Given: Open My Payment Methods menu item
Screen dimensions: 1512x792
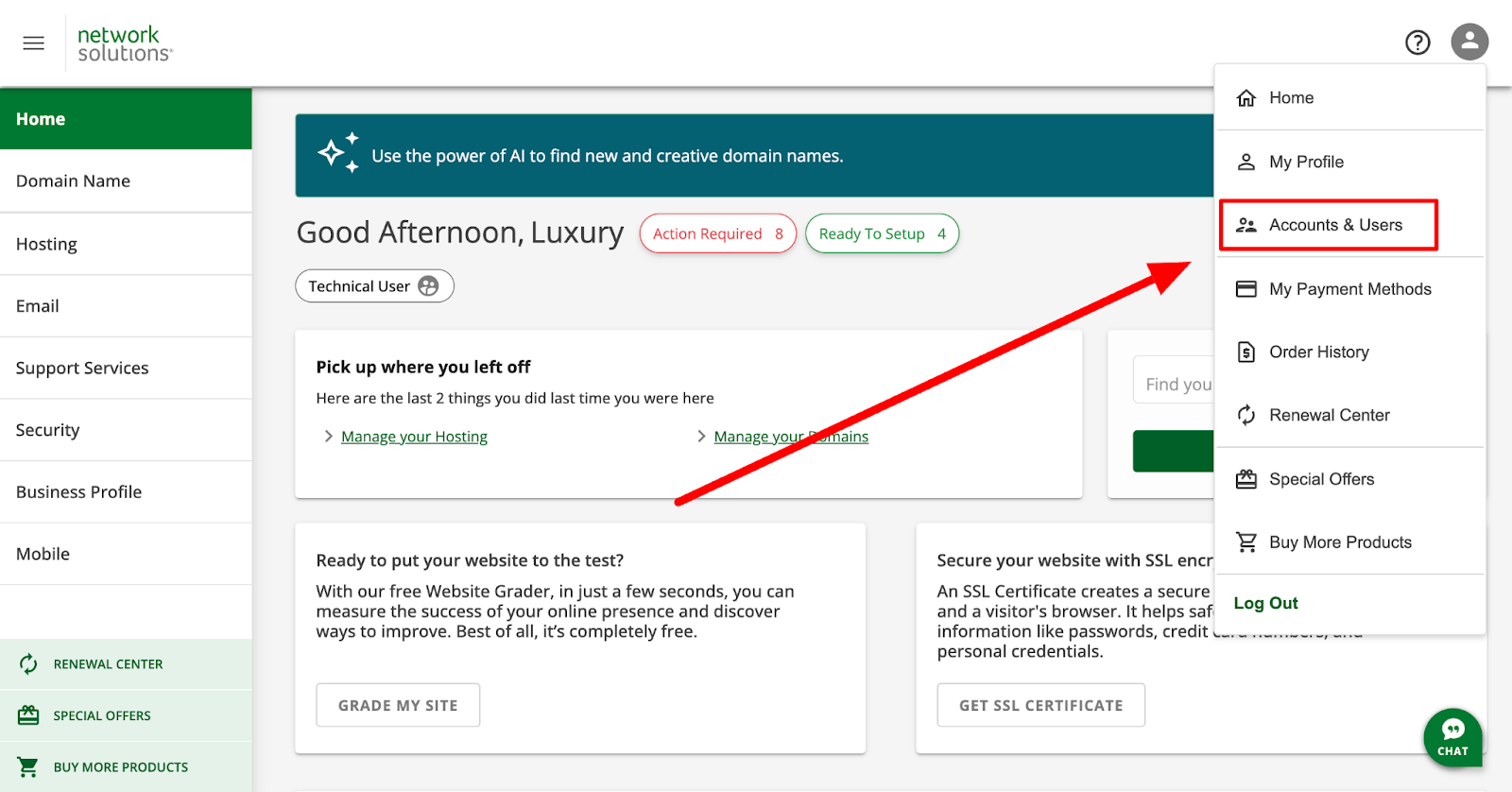Looking at the screenshot, I should tap(1349, 289).
